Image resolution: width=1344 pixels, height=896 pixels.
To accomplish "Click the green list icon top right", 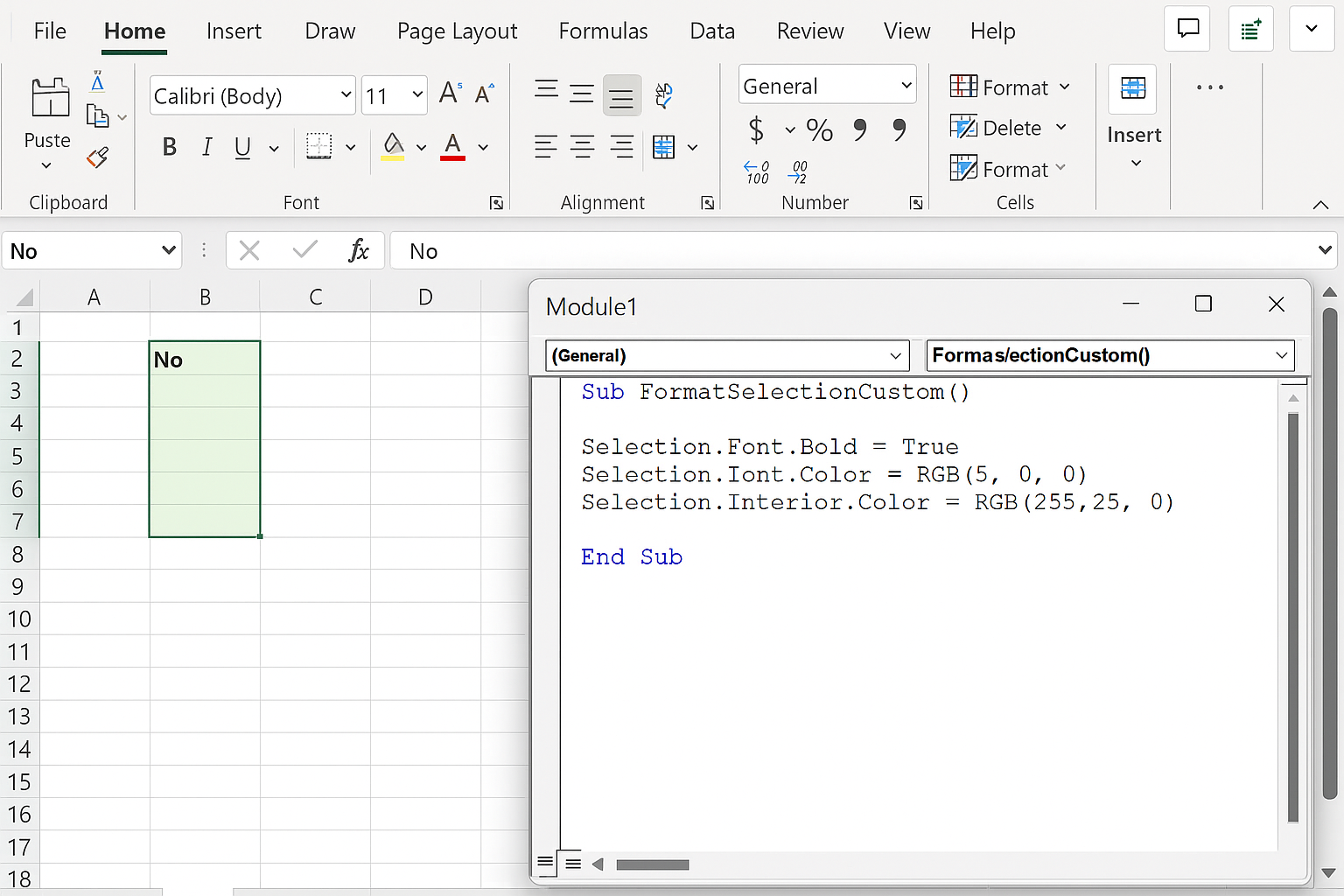I will tap(1250, 29).
